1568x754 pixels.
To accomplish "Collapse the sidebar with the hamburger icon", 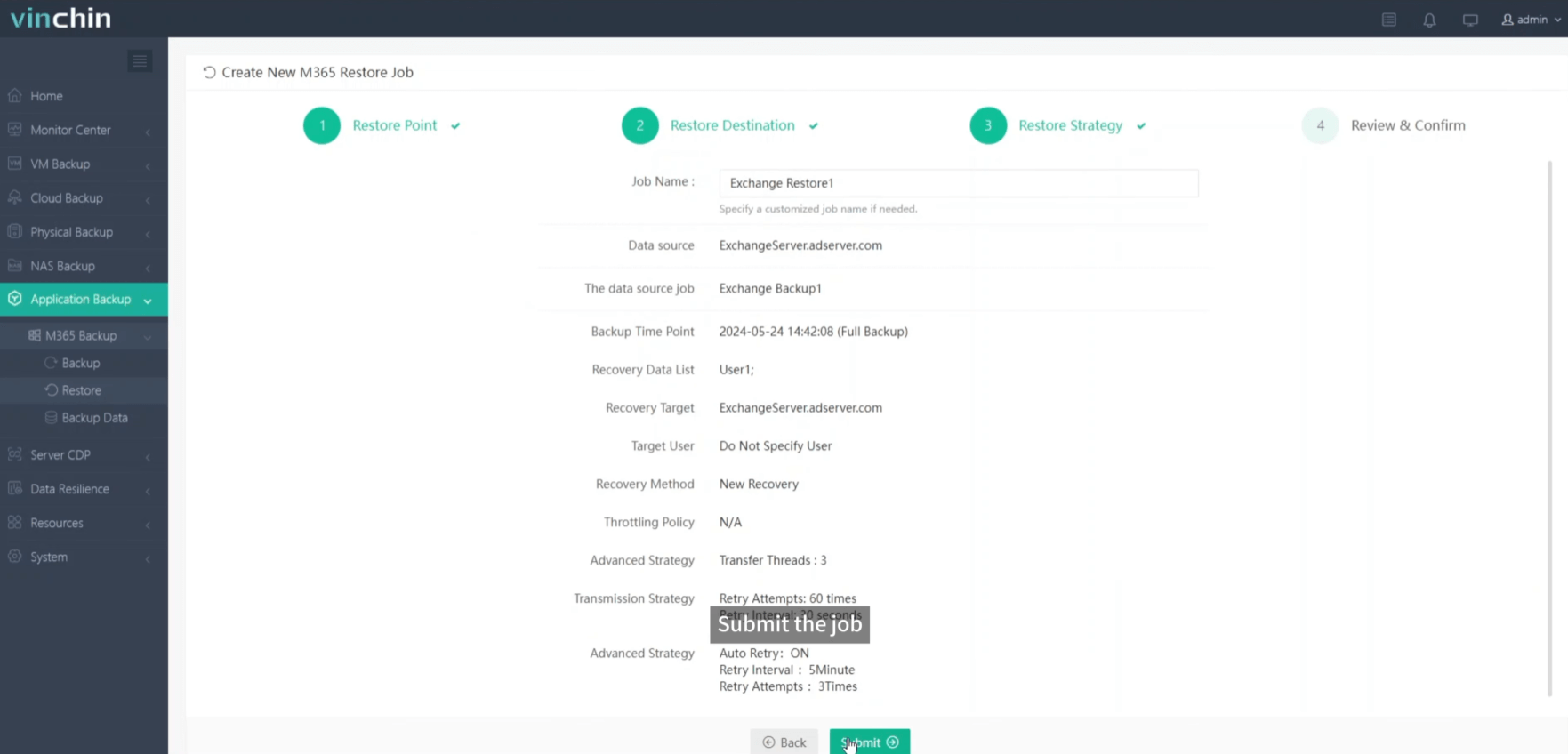I will (x=140, y=60).
